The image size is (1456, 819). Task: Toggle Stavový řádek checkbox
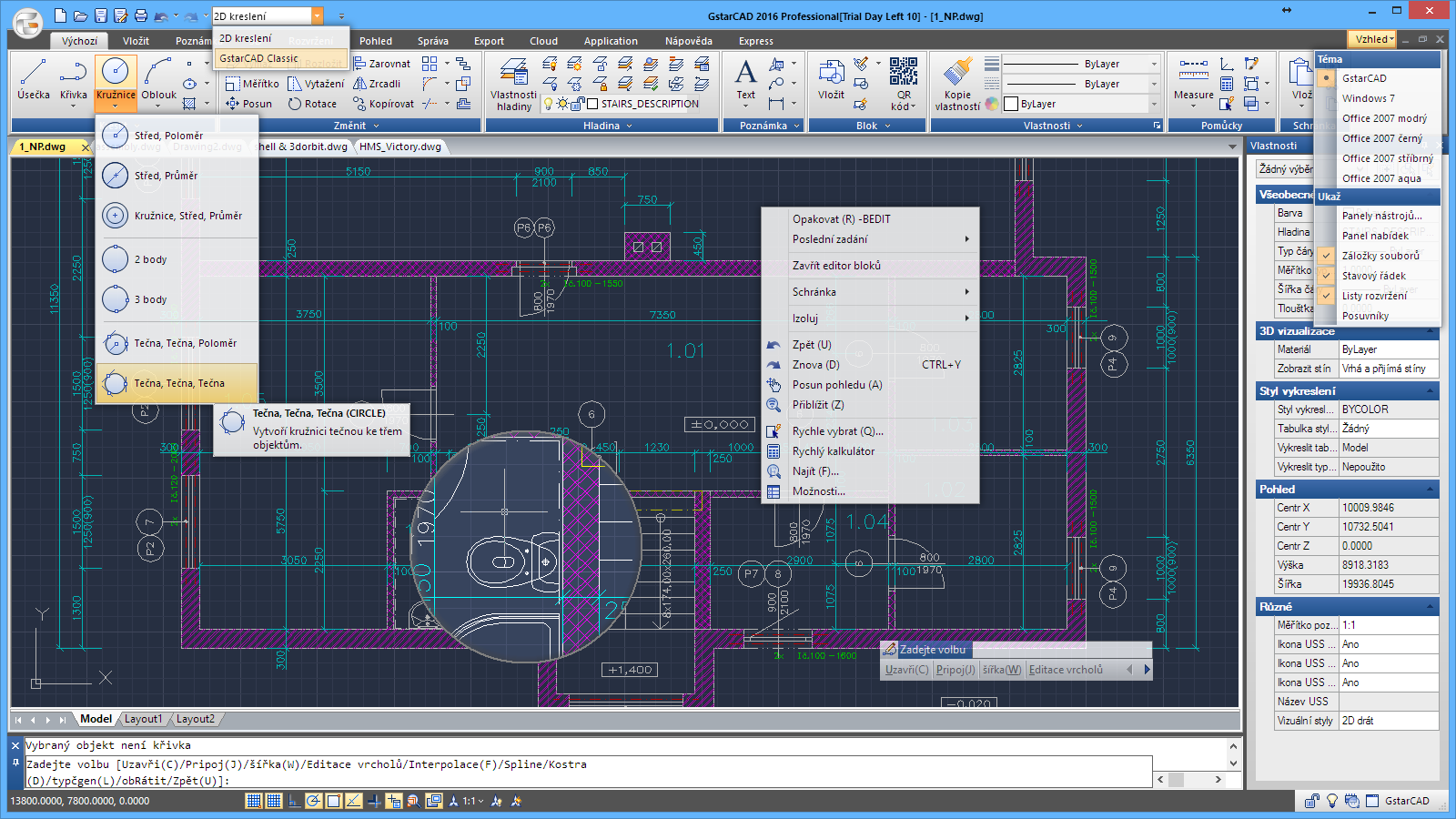click(1327, 276)
